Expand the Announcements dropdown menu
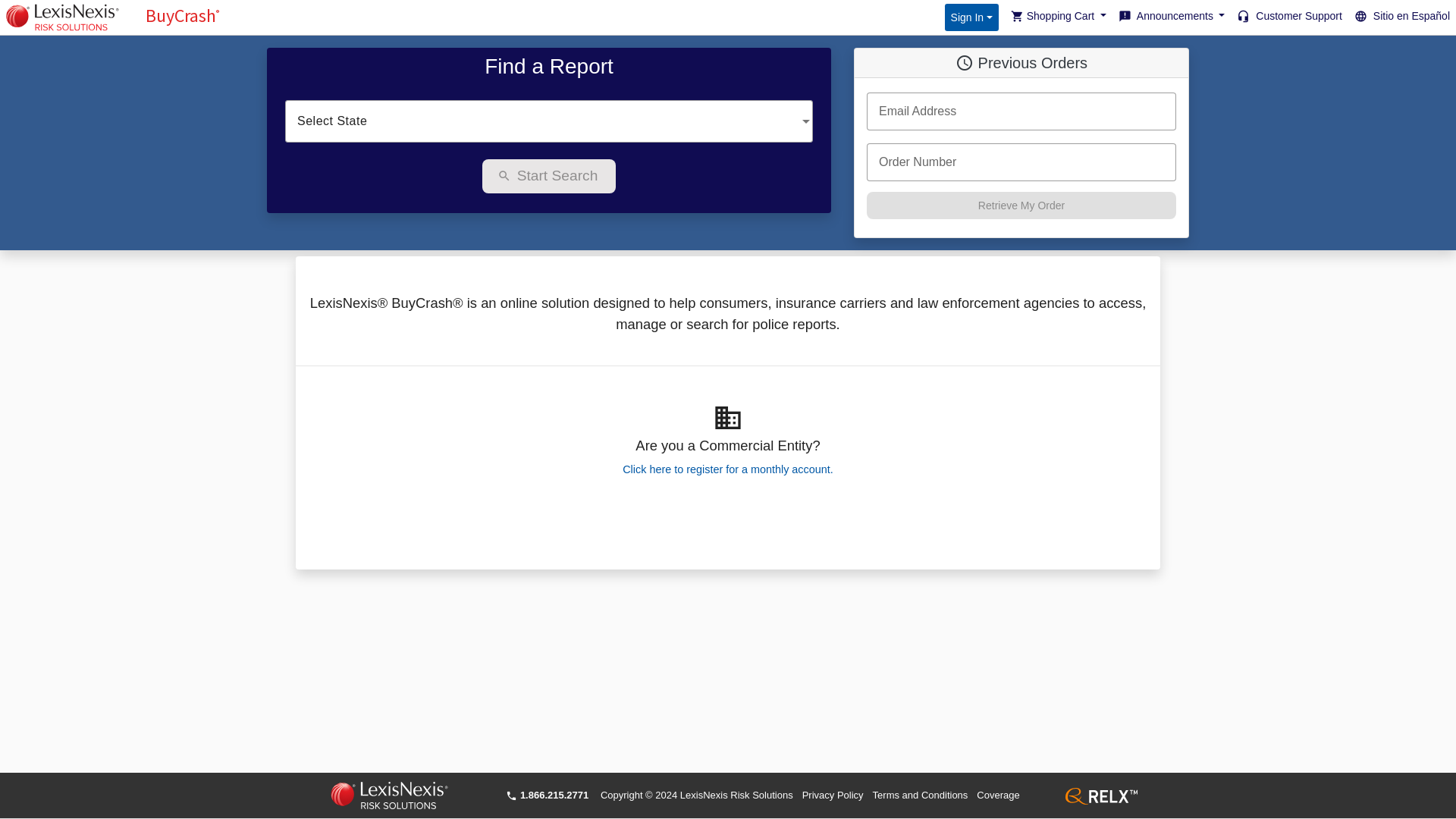Screen dimensions: 1456x819 click(1171, 16)
